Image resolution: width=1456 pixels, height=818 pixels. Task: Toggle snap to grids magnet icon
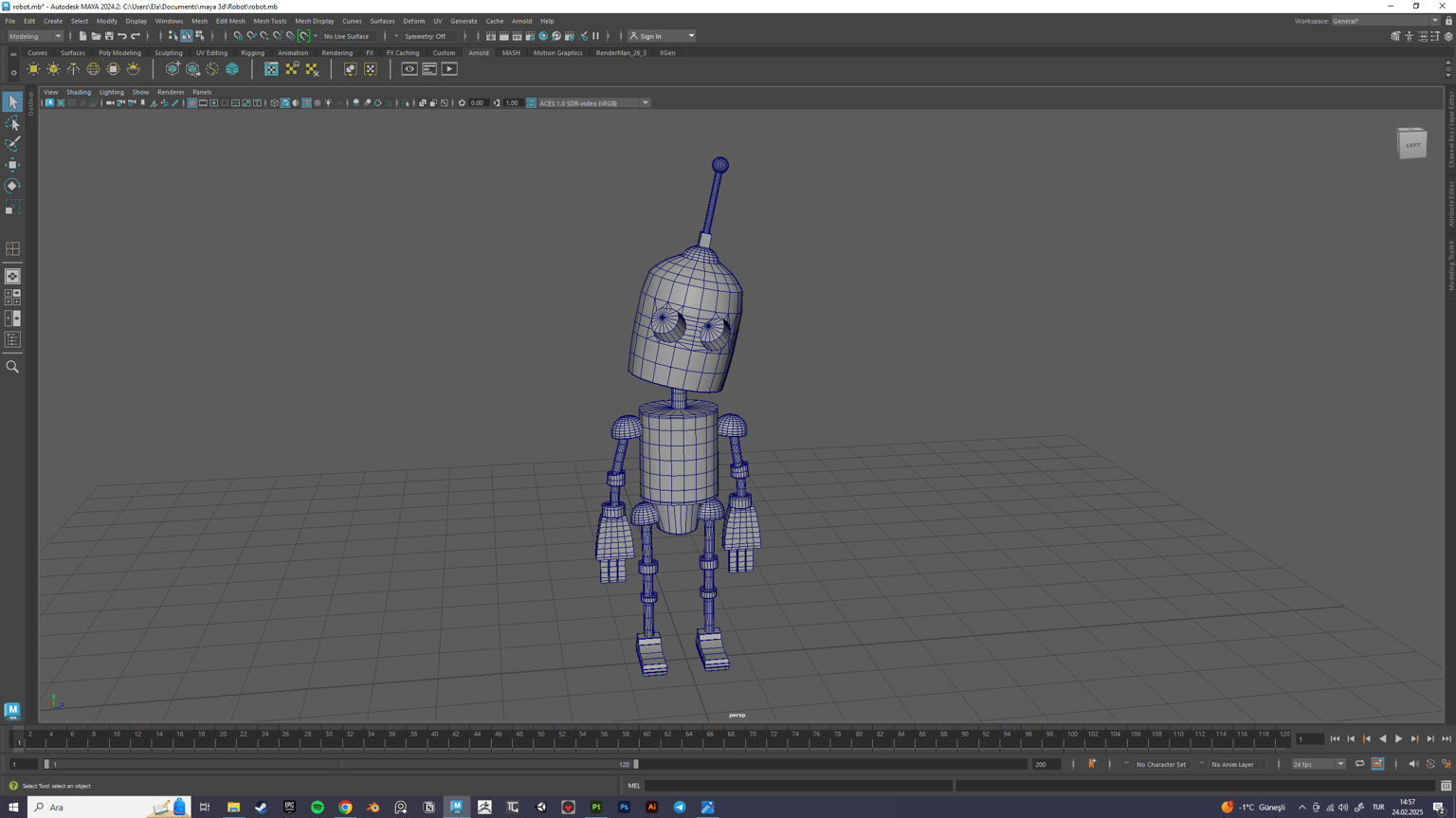click(238, 36)
